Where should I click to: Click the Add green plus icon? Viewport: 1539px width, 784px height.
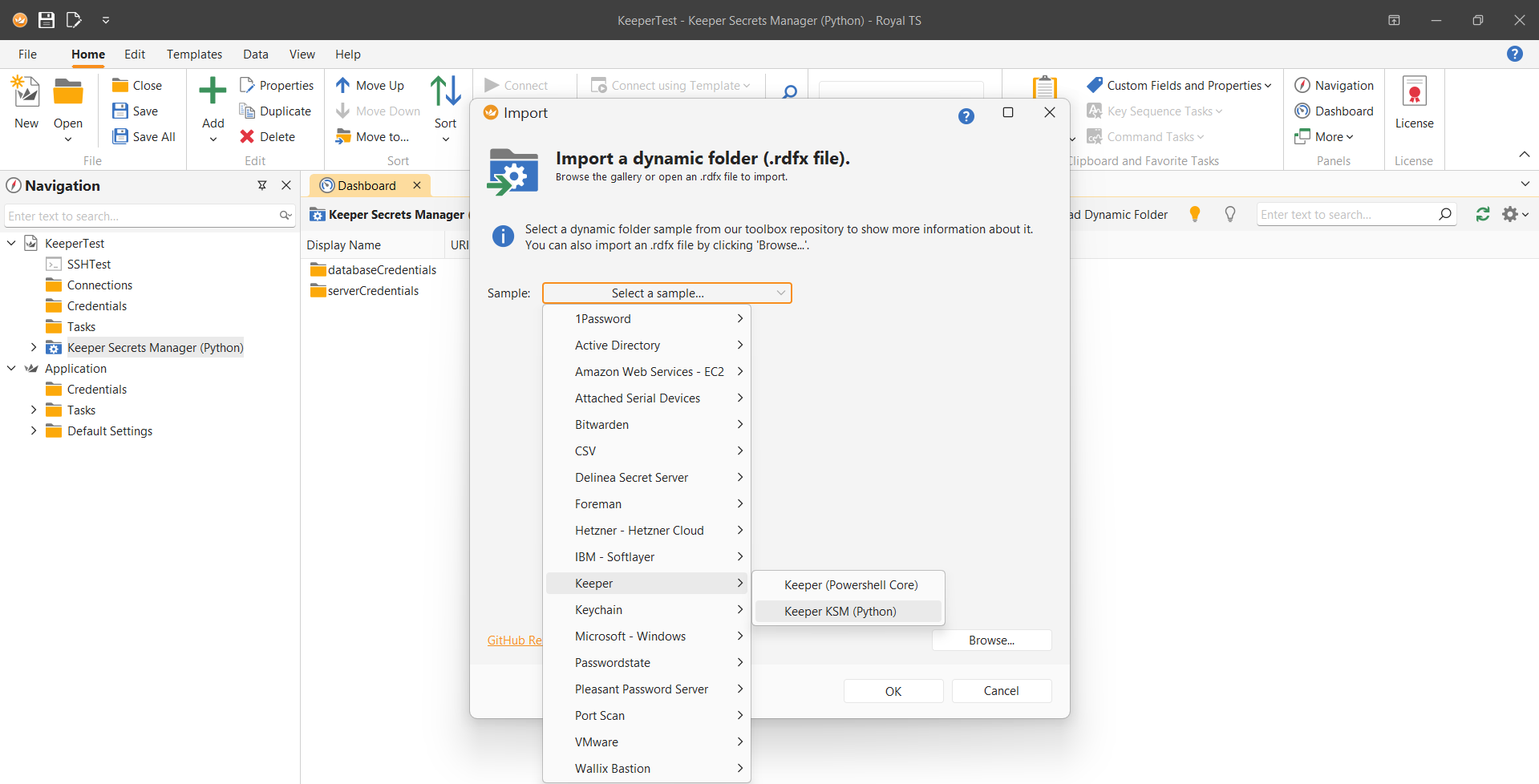coord(213,91)
